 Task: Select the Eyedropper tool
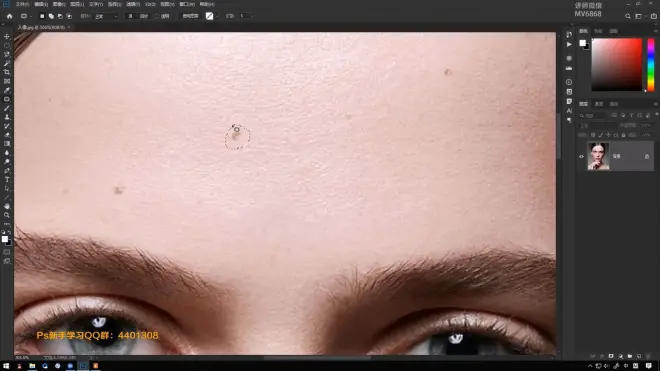point(7,90)
